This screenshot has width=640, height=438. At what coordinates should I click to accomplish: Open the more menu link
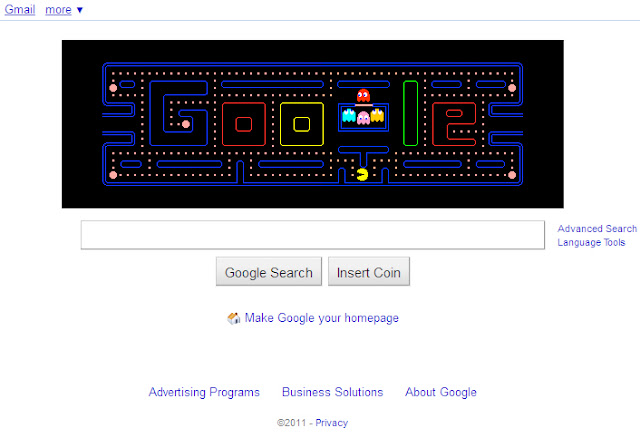[58, 10]
